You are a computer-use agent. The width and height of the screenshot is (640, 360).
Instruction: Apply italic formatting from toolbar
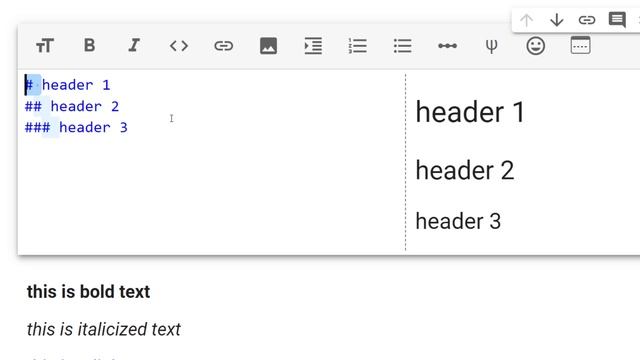(x=134, y=45)
